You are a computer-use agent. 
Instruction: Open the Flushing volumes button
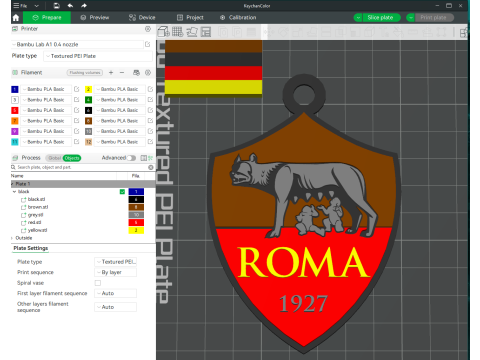coord(85,73)
